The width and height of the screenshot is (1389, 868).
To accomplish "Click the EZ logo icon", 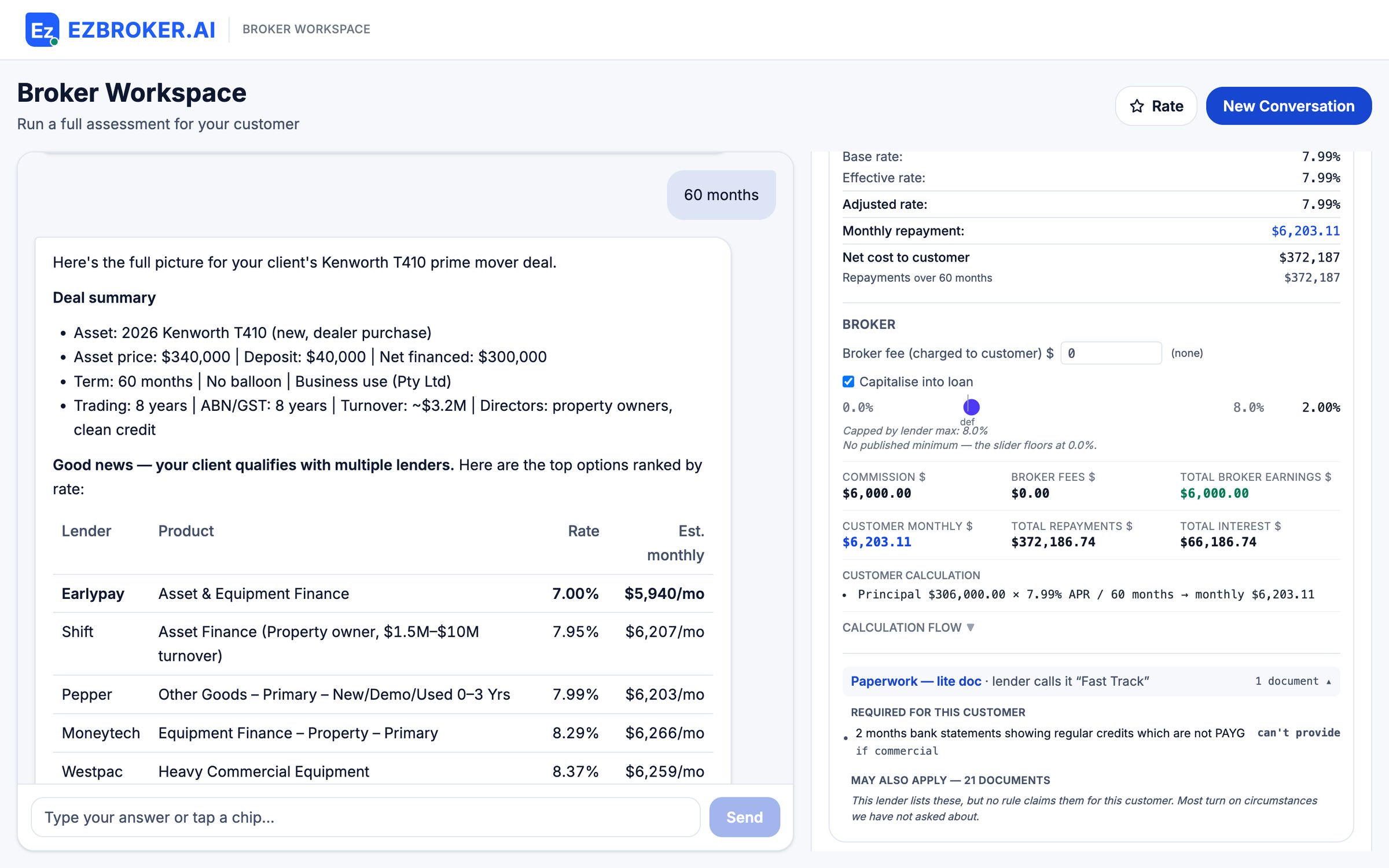I will pos(42,30).
